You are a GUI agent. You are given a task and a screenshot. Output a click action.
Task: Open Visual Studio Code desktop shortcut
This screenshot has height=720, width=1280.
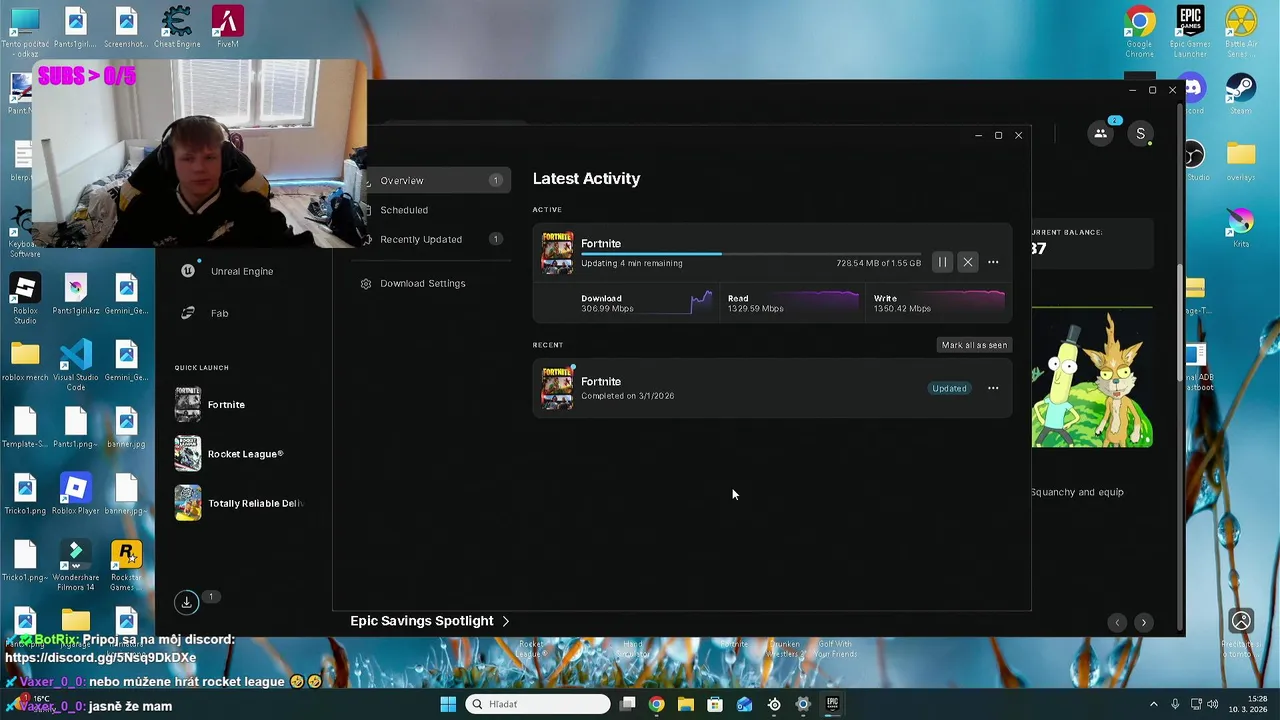(76, 364)
